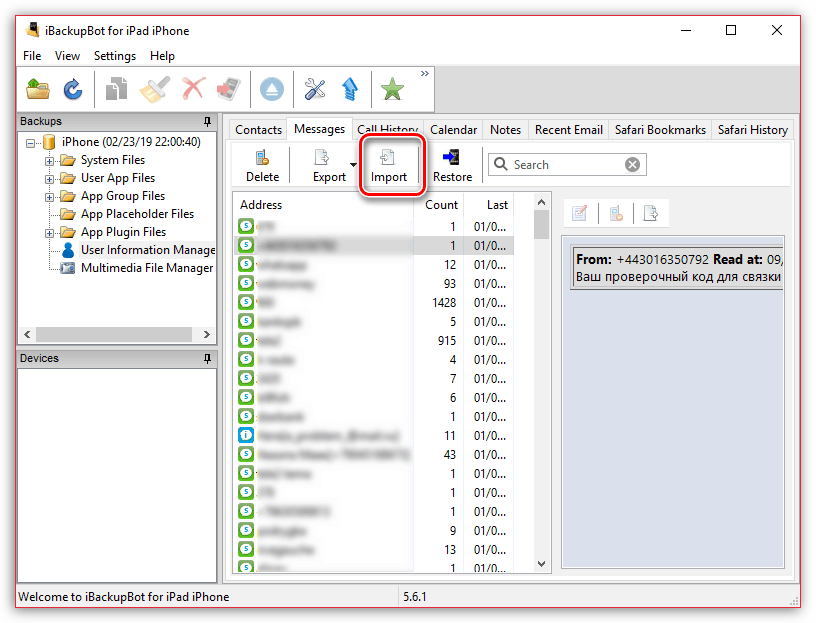This screenshot has height=623, width=816.
Task: Click the Delete messages button
Action: 262,166
